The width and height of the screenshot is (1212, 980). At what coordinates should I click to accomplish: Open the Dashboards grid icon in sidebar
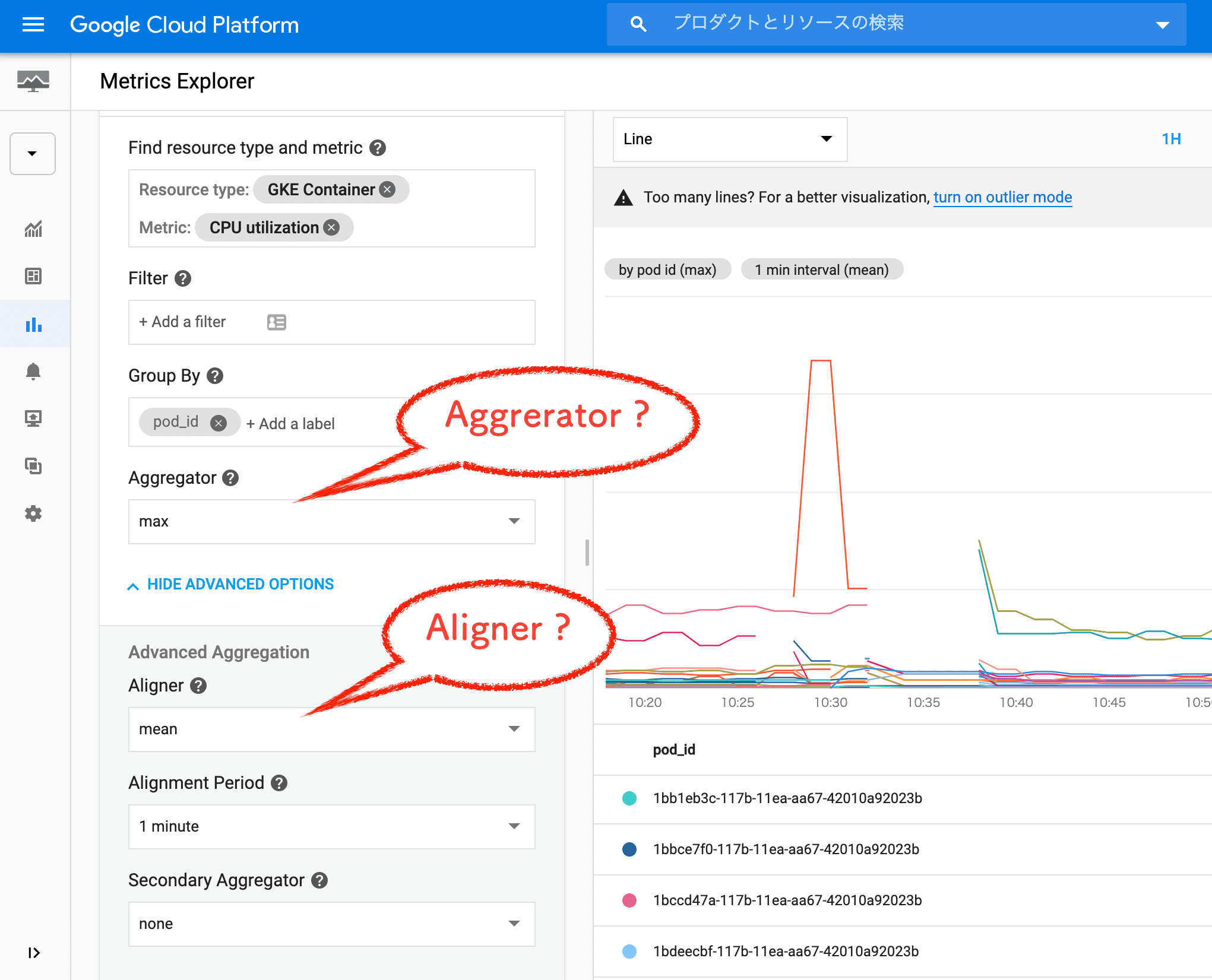33,276
